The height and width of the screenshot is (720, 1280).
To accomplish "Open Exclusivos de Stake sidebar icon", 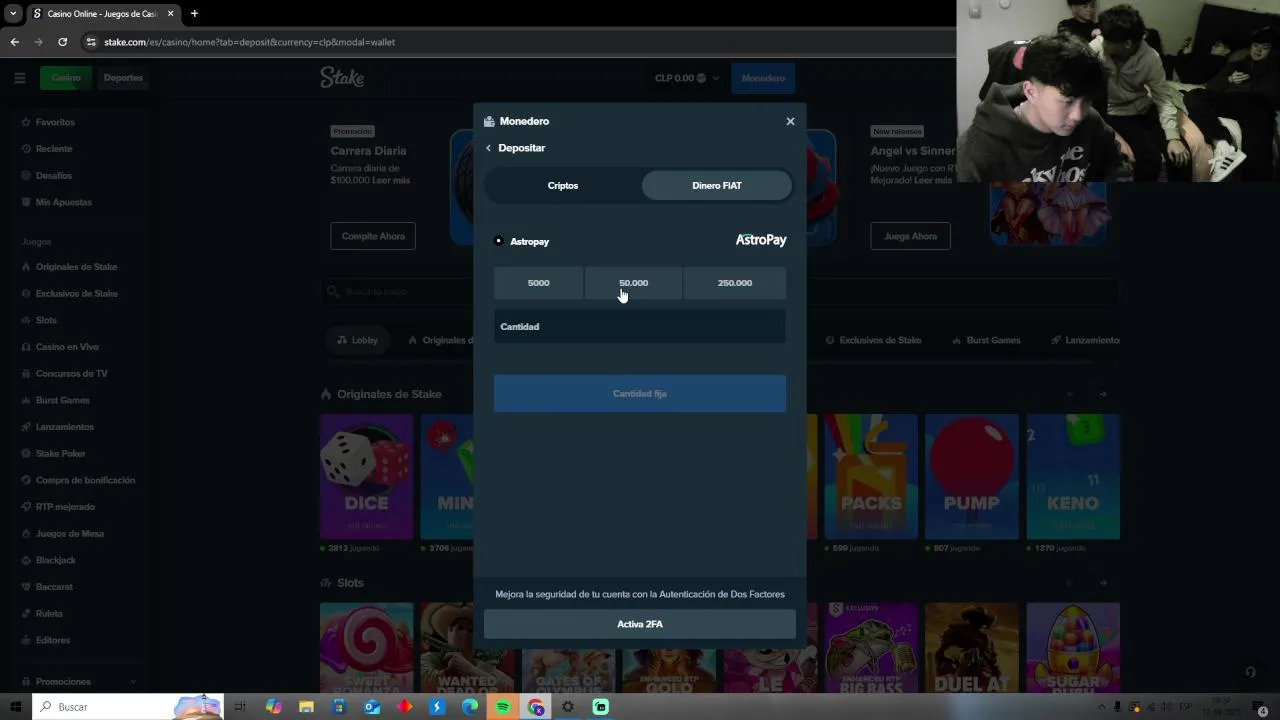I will (26, 294).
